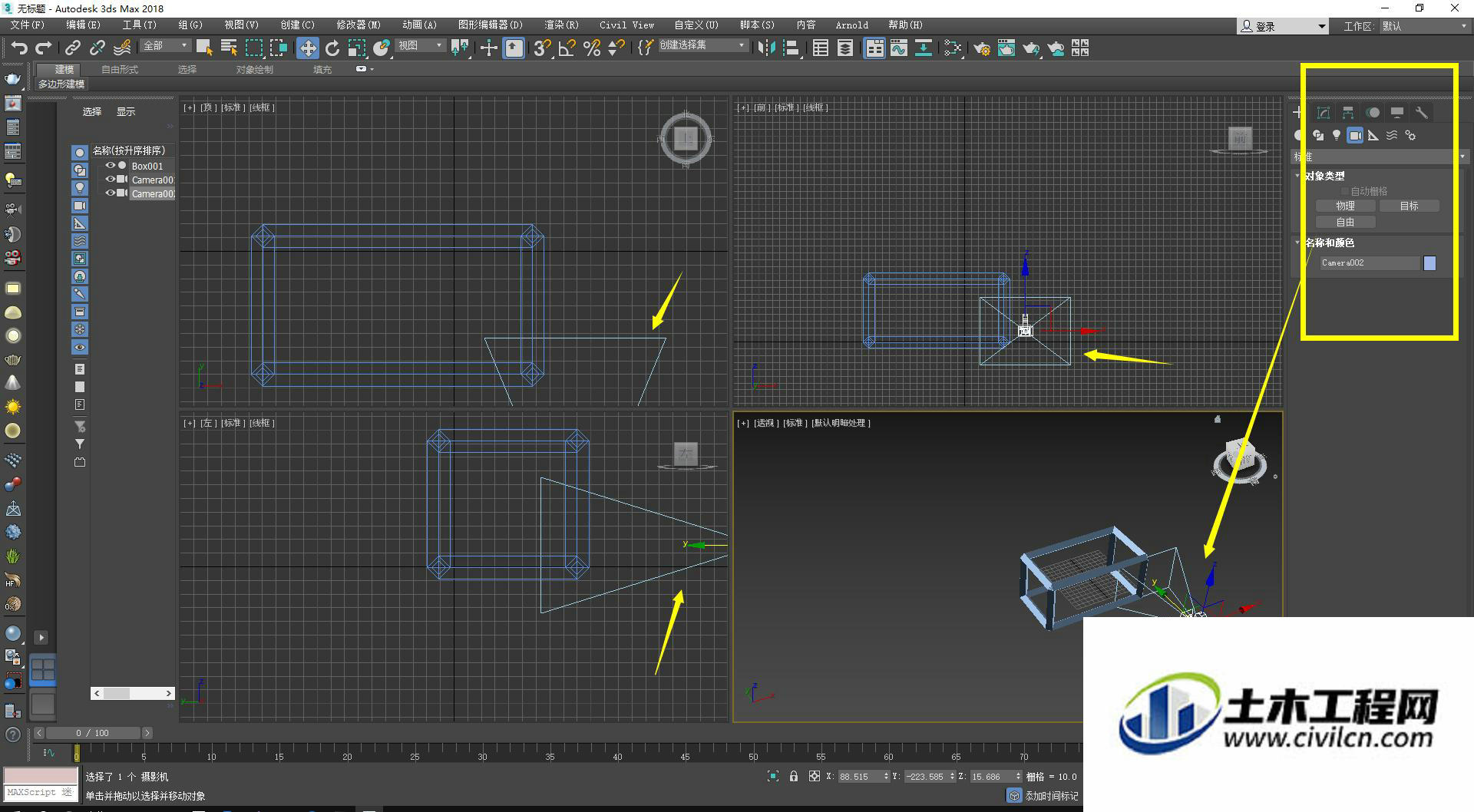
Task: Activate Select and Move tool
Action: 307,48
